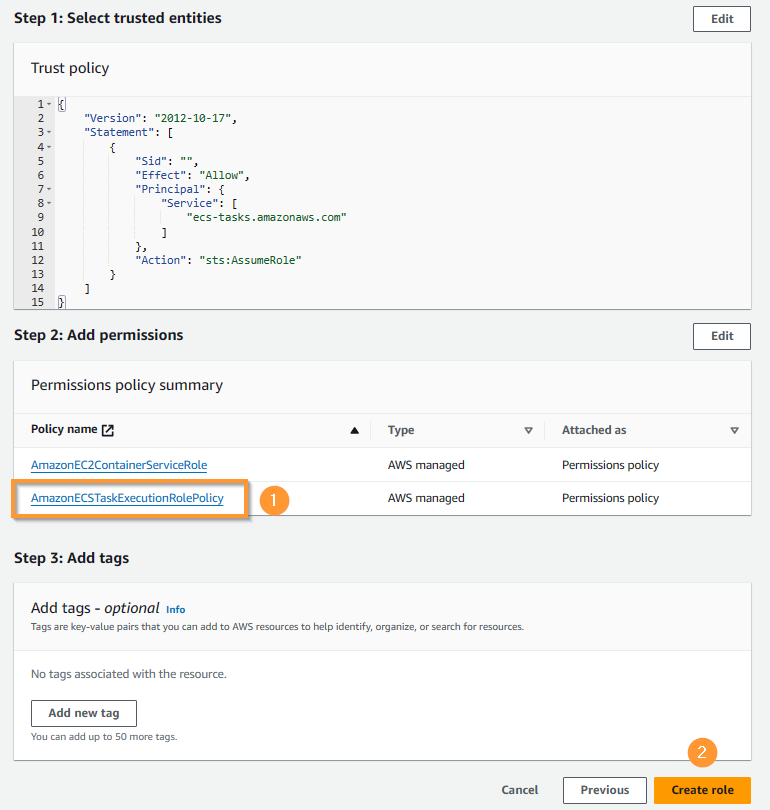The height and width of the screenshot is (810, 770).
Task: Click the Attached as column header
Action: pos(594,430)
